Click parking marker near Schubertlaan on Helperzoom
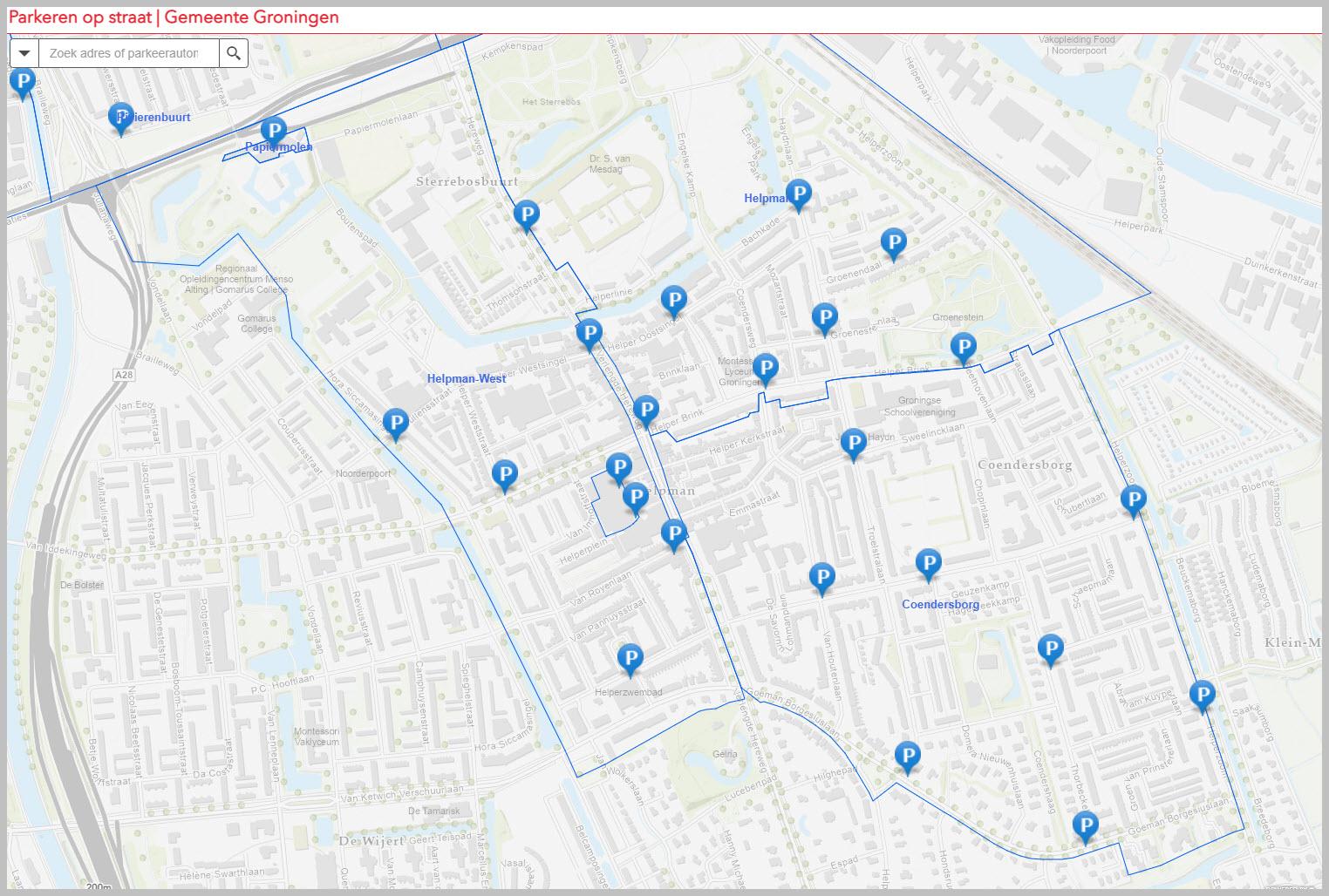1329x896 pixels. (x=1133, y=500)
